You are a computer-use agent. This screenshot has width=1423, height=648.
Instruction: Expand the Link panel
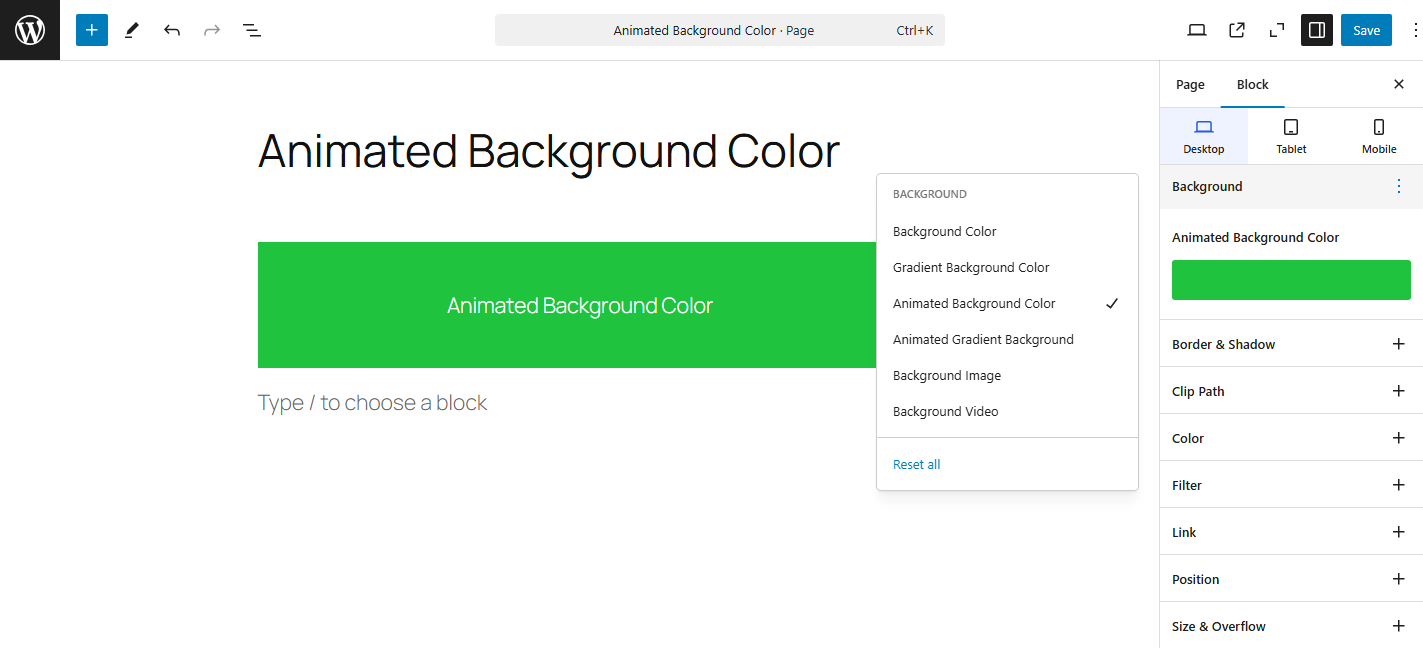[1291, 532]
